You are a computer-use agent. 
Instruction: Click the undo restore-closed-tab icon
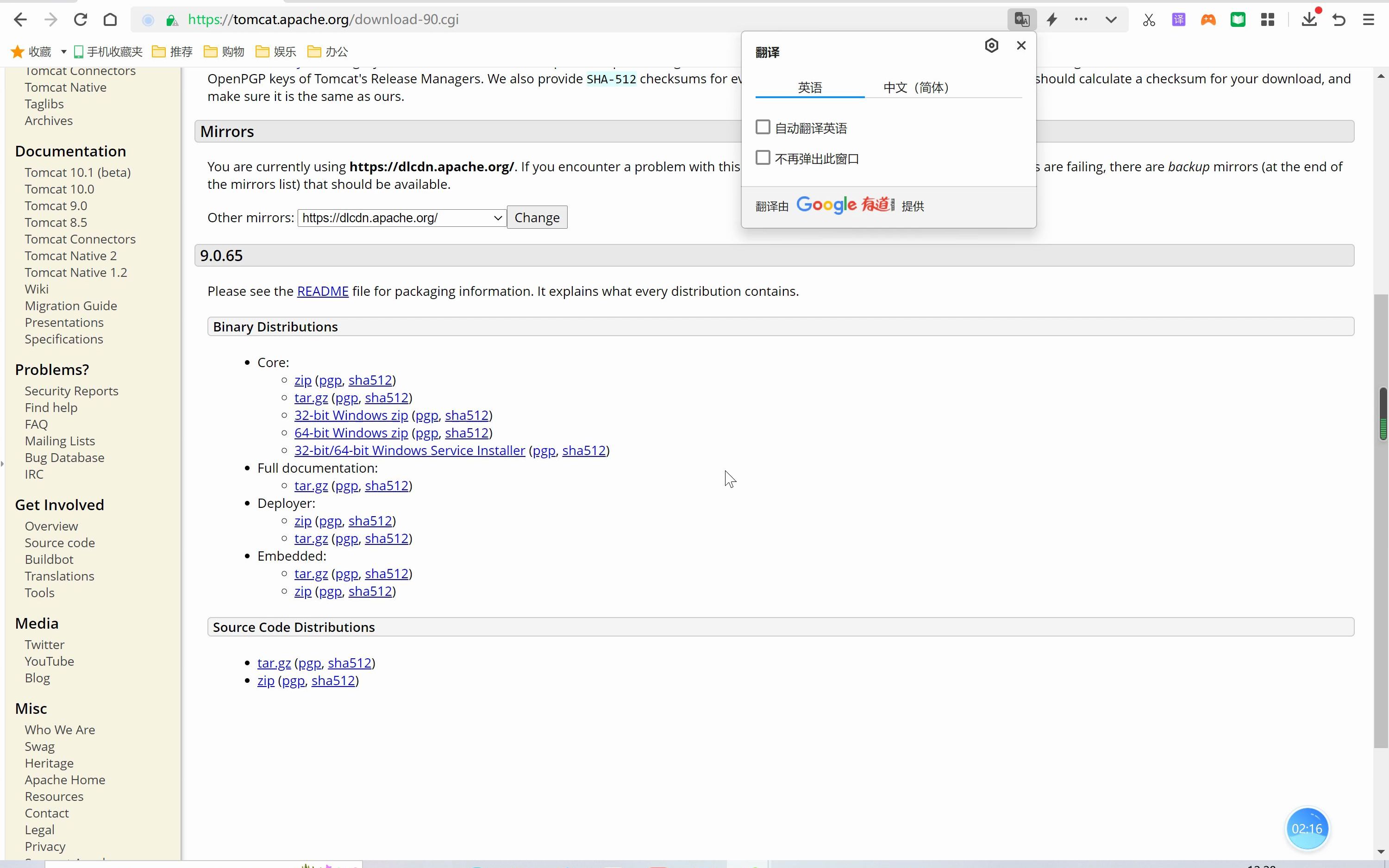tap(1339, 20)
